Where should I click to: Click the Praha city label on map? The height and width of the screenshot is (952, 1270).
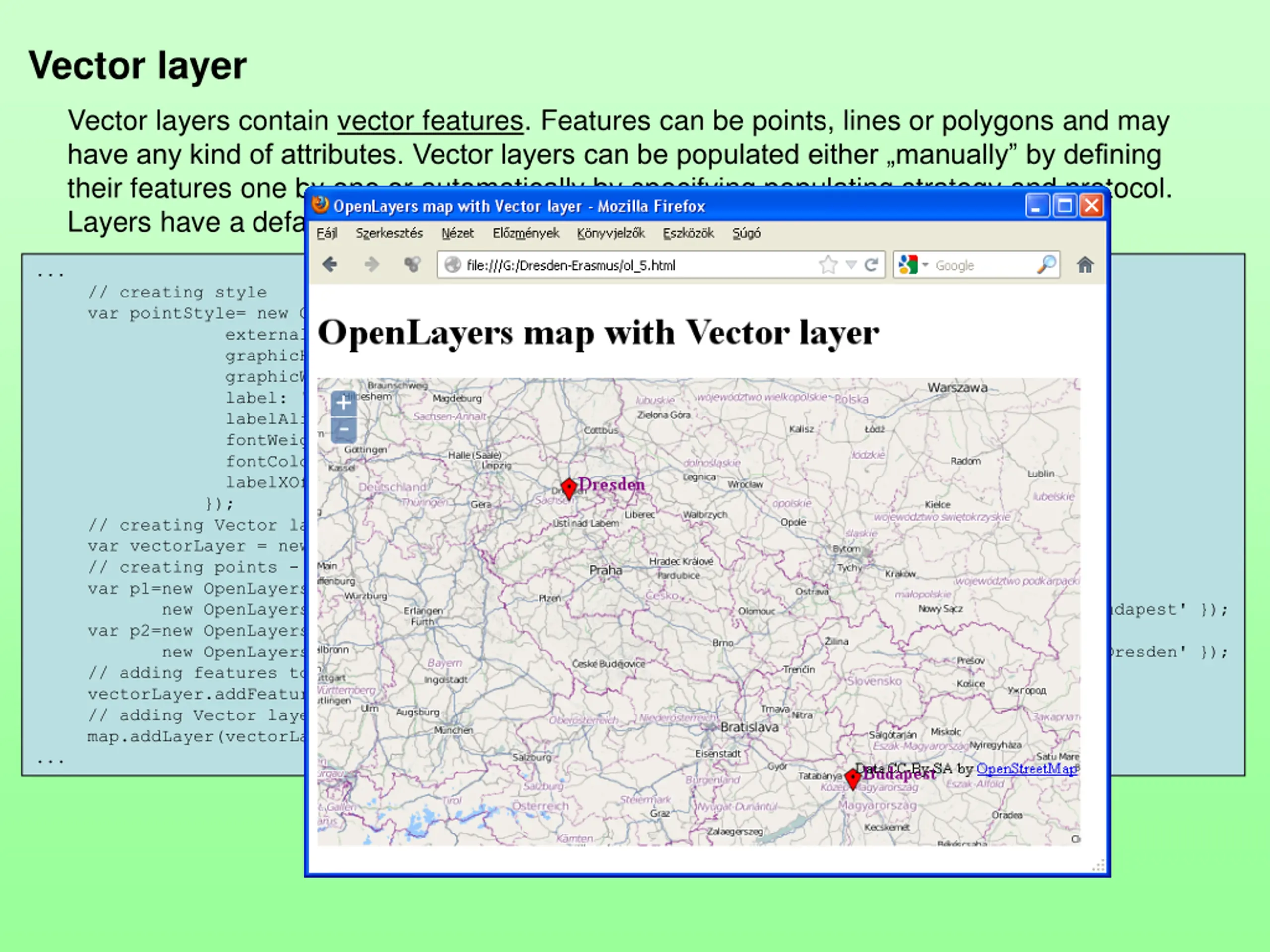tap(605, 570)
